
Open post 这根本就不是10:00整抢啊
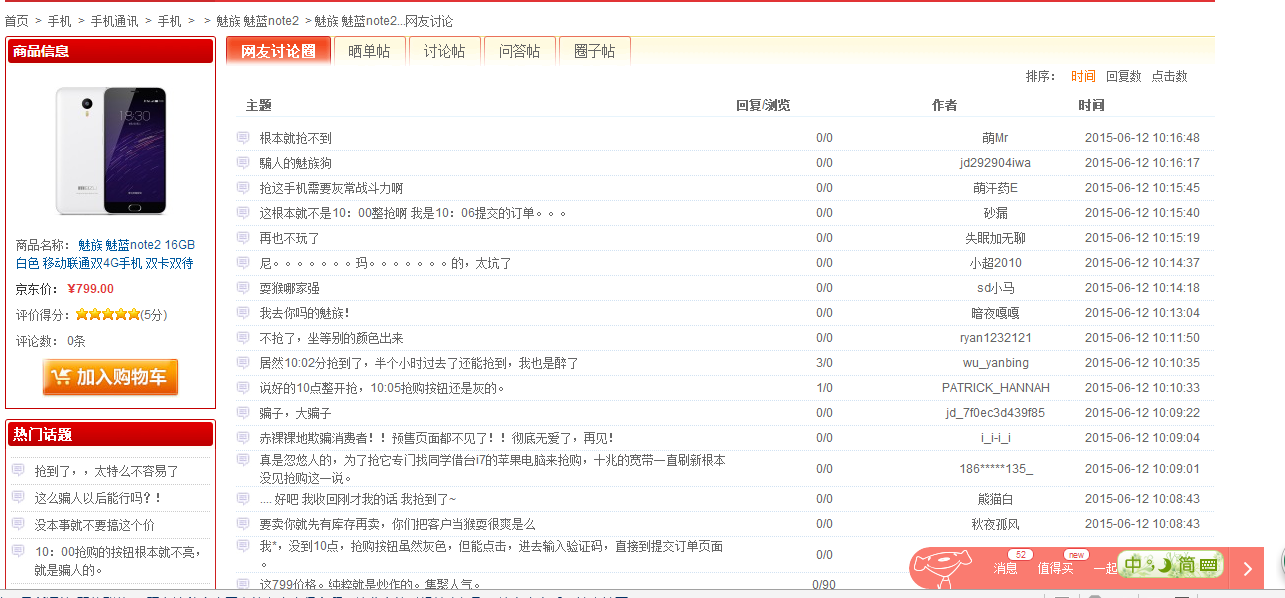pos(414,213)
